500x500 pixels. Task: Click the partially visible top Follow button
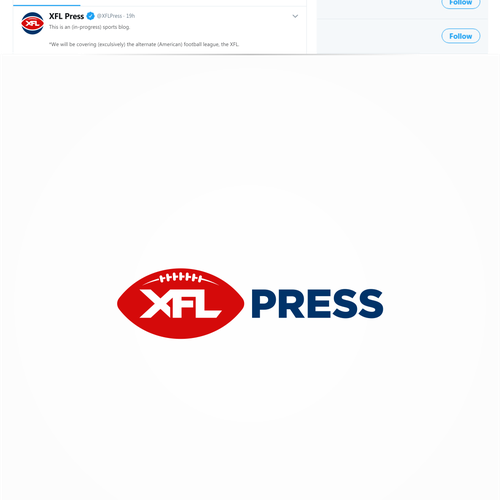click(461, 3)
